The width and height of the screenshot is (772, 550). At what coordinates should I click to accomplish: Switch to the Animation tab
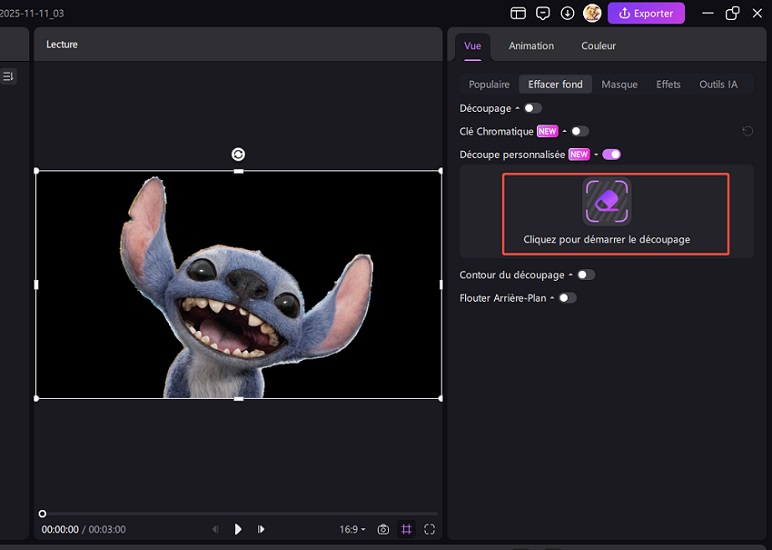[x=531, y=46]
